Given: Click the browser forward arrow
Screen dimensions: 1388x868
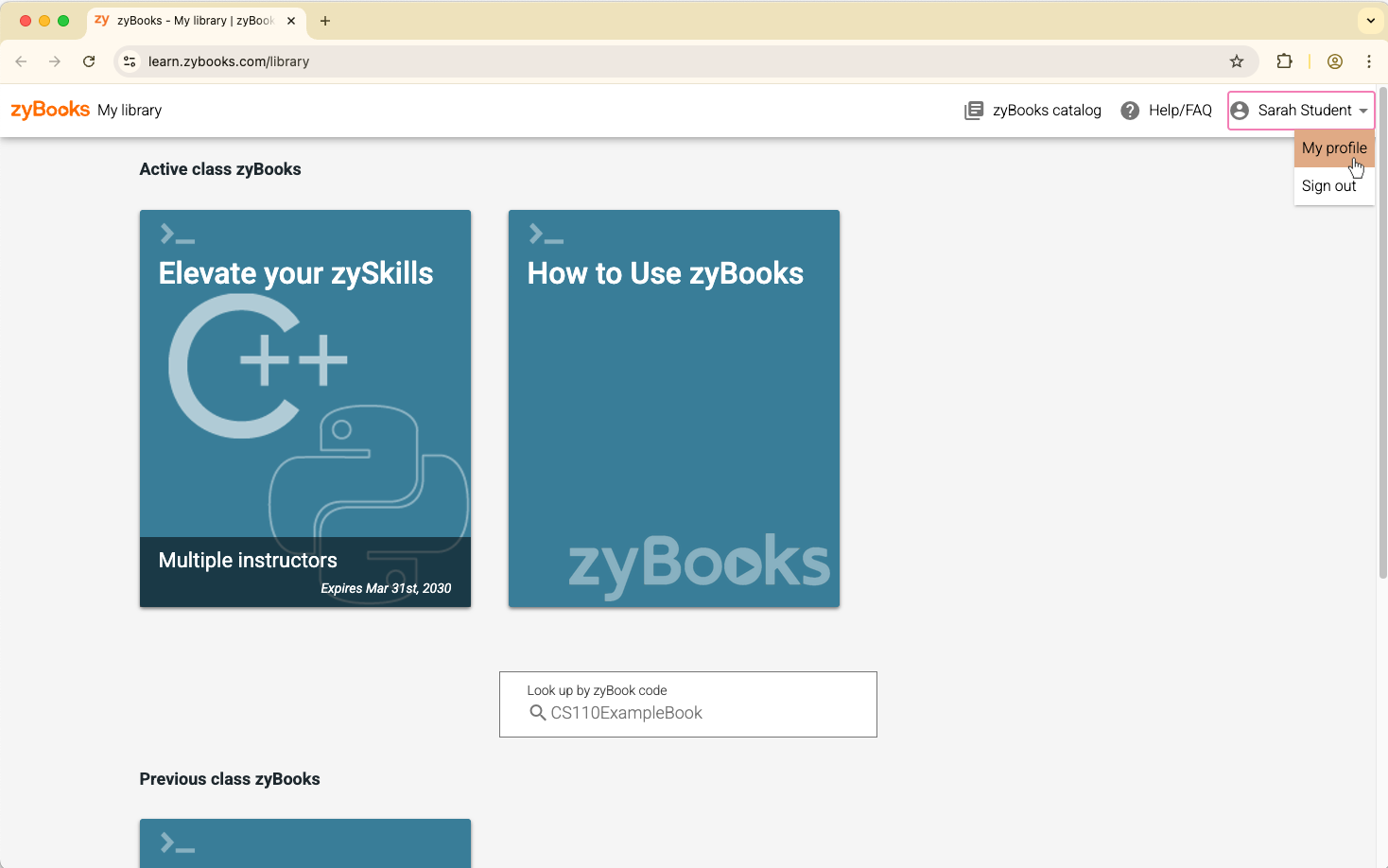Looking at the screenshot, I should [x=55, y=61].
